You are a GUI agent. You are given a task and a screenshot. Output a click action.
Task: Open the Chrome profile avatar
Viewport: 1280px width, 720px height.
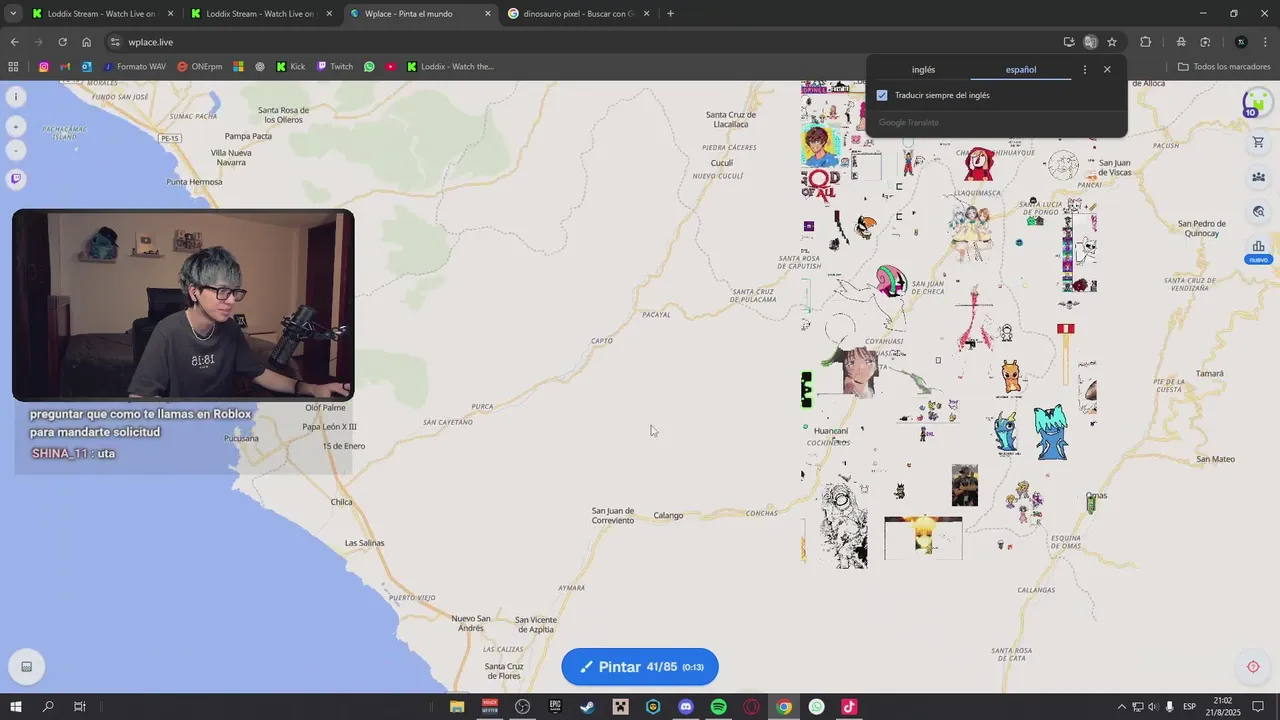1241,42
